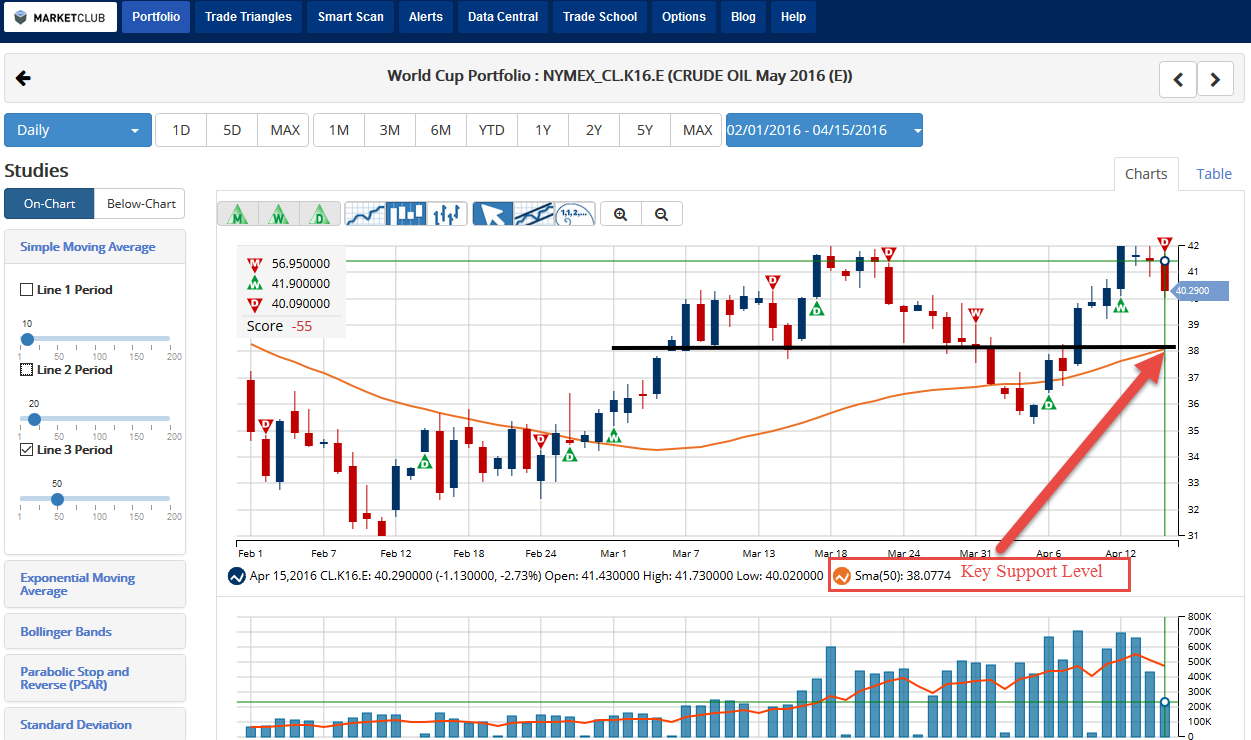Open the date range dropdown
Viewport: 1251px width, 740px height.
(x=824, y=130)
